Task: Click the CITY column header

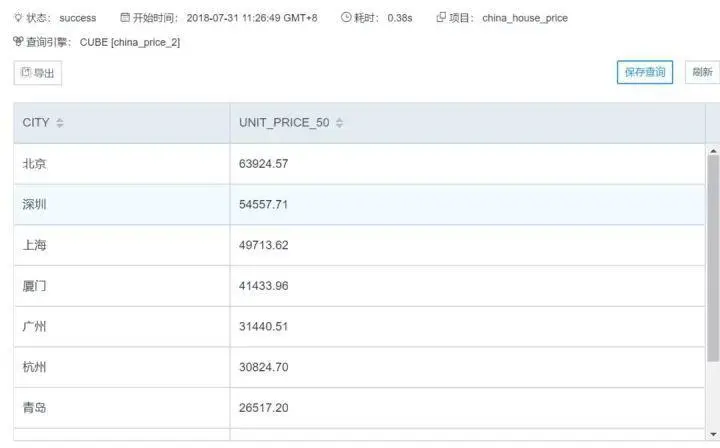Action: pos(122,123)
